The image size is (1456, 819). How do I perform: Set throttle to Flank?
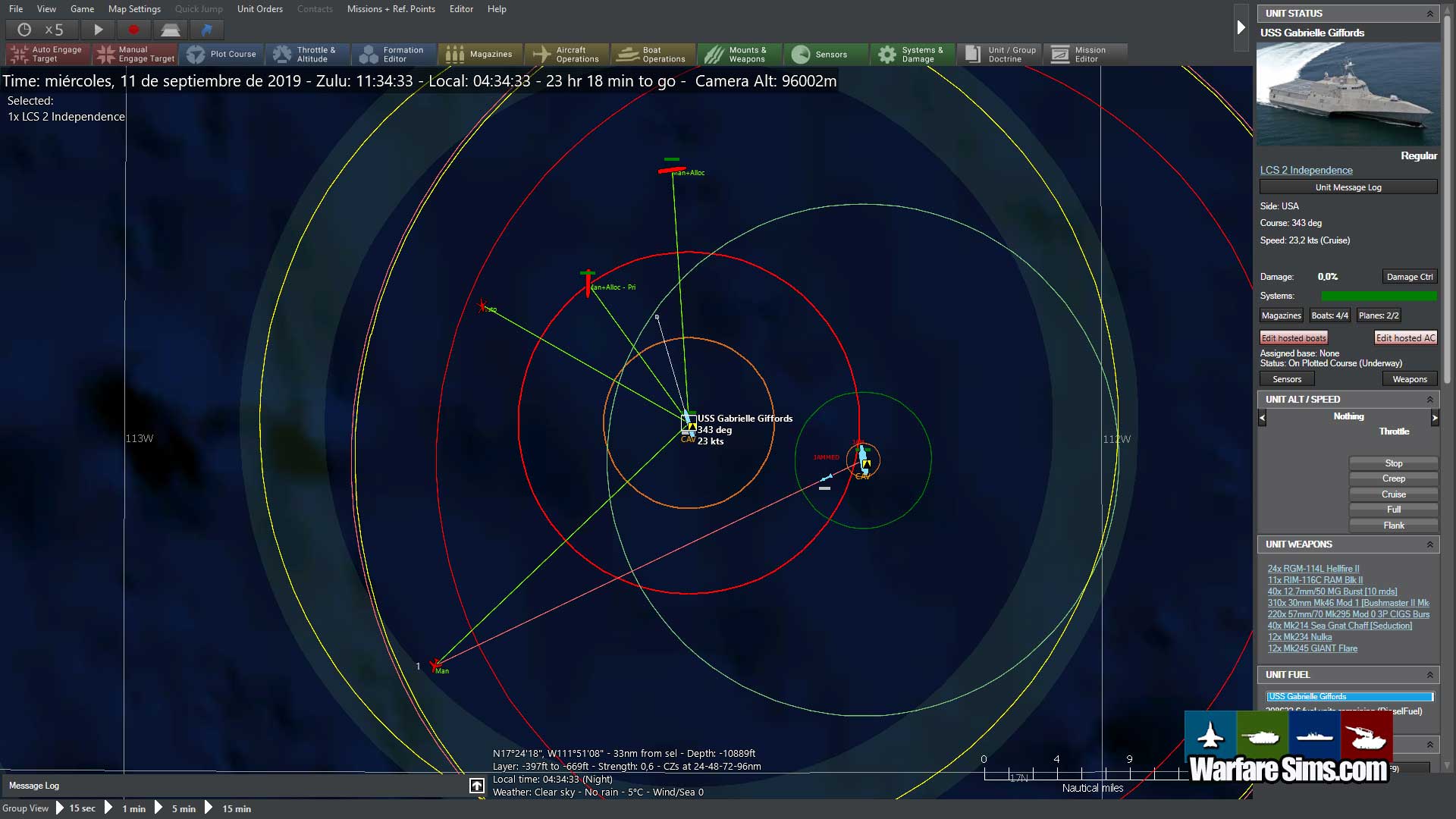(1393, 526)
